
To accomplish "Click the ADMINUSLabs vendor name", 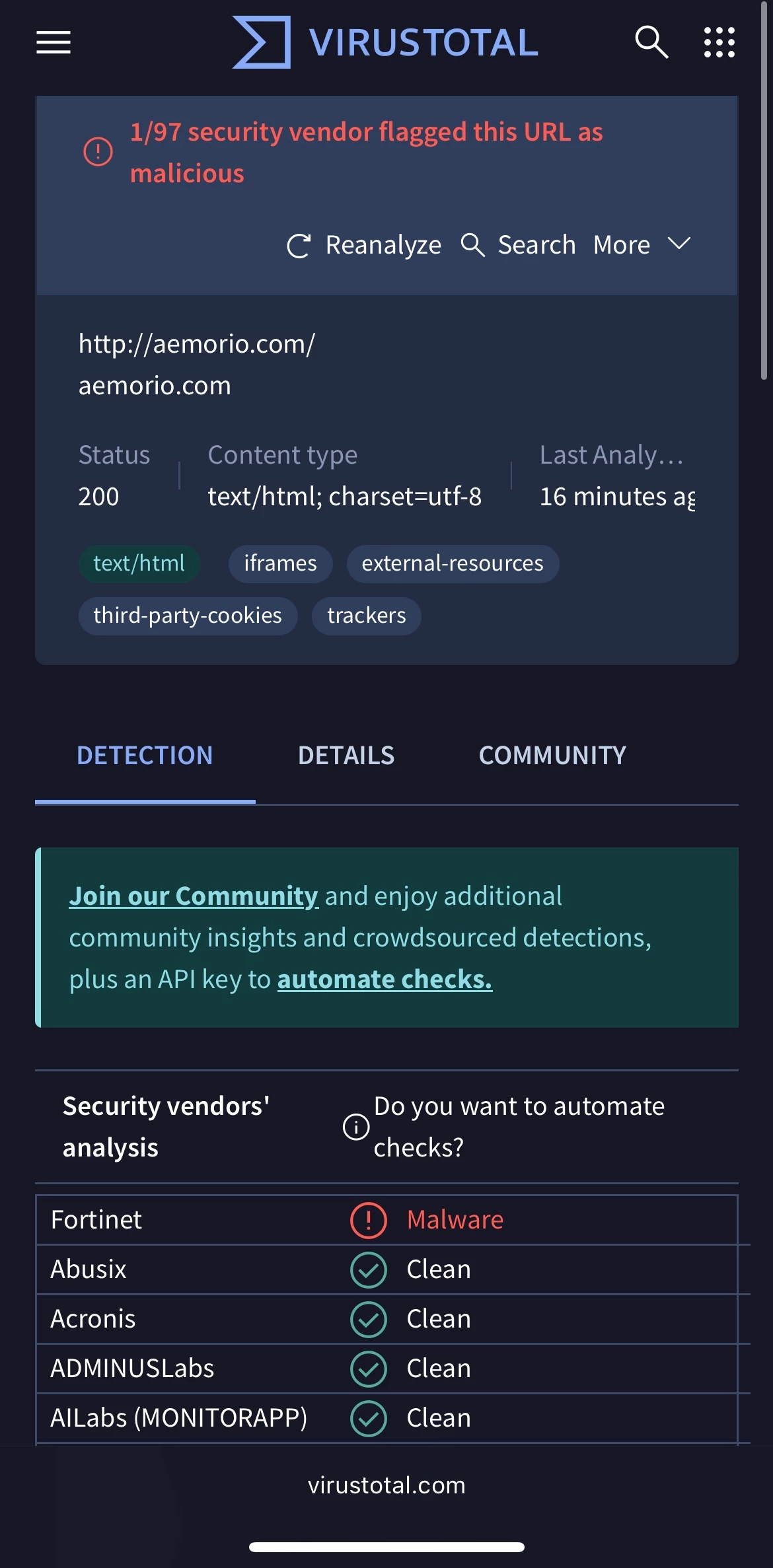I will point(133,1369).
